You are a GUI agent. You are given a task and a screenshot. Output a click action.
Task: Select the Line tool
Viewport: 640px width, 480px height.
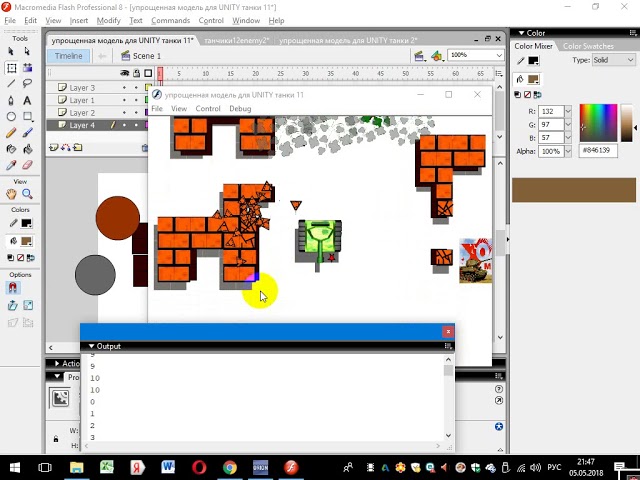click(x=11, y=84)
